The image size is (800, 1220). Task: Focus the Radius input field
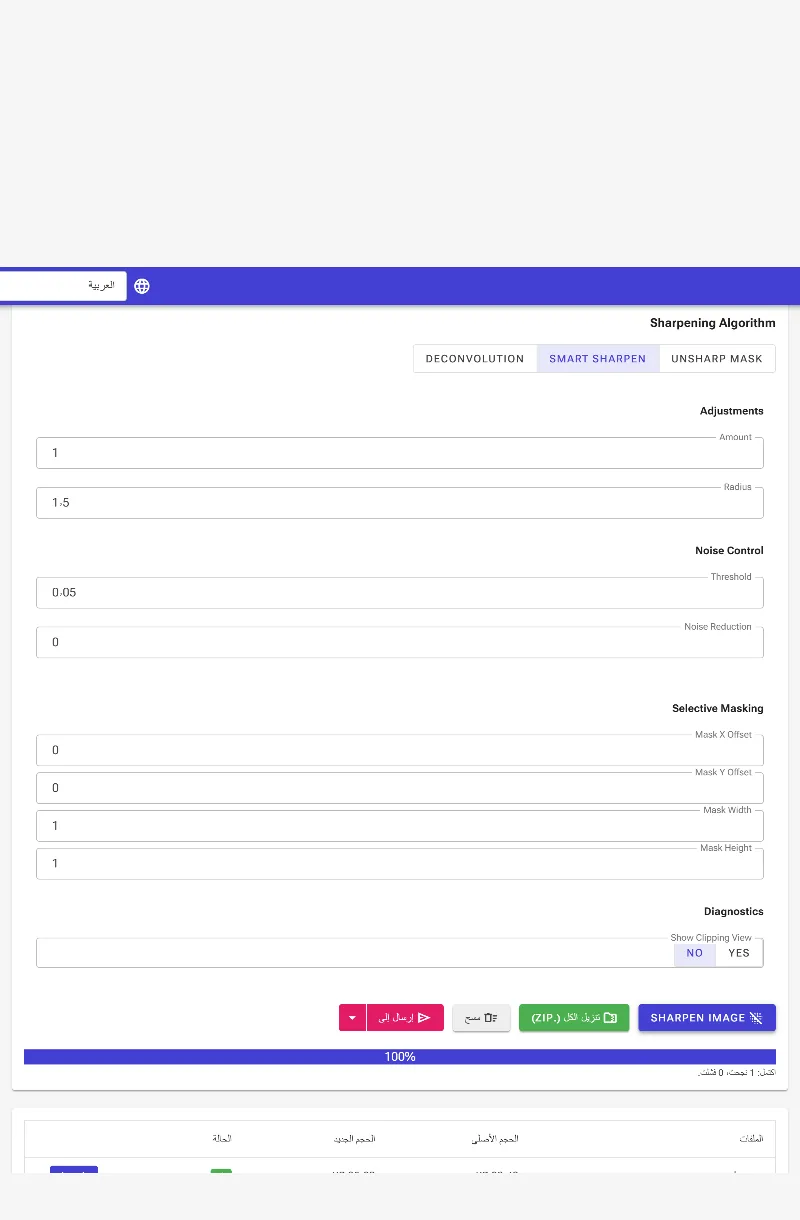[x=400, y=503]
